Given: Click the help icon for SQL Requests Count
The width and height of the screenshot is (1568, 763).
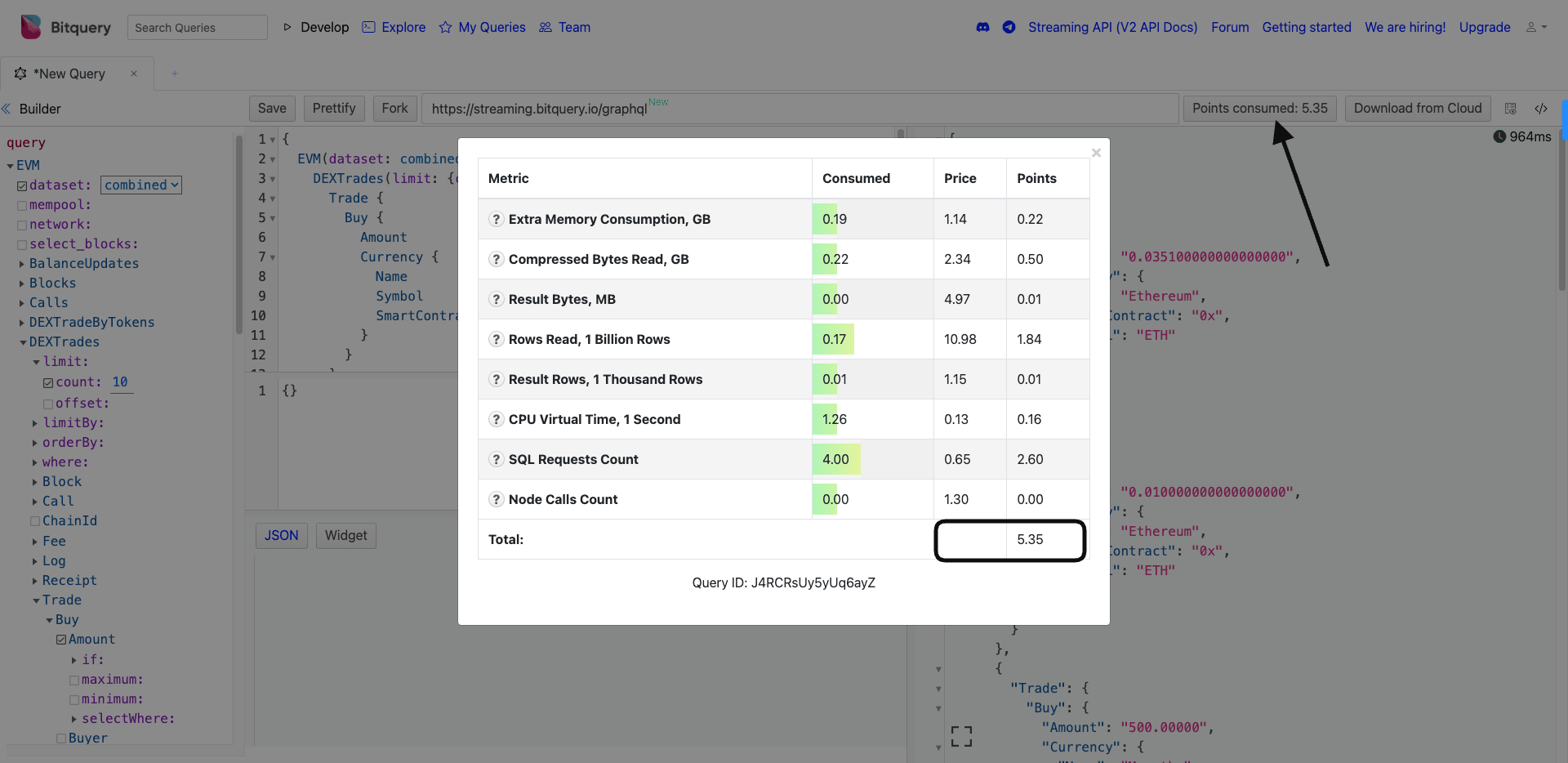Looking at the screenshot, I should (496, 459).
